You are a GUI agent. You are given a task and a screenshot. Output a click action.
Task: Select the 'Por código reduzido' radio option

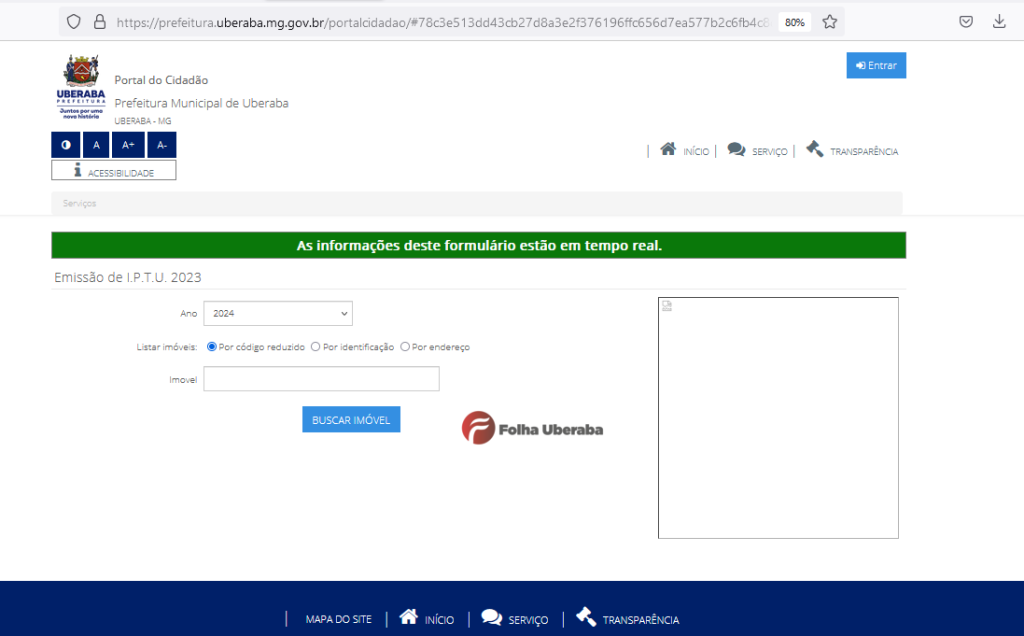(x=212, y=347)
